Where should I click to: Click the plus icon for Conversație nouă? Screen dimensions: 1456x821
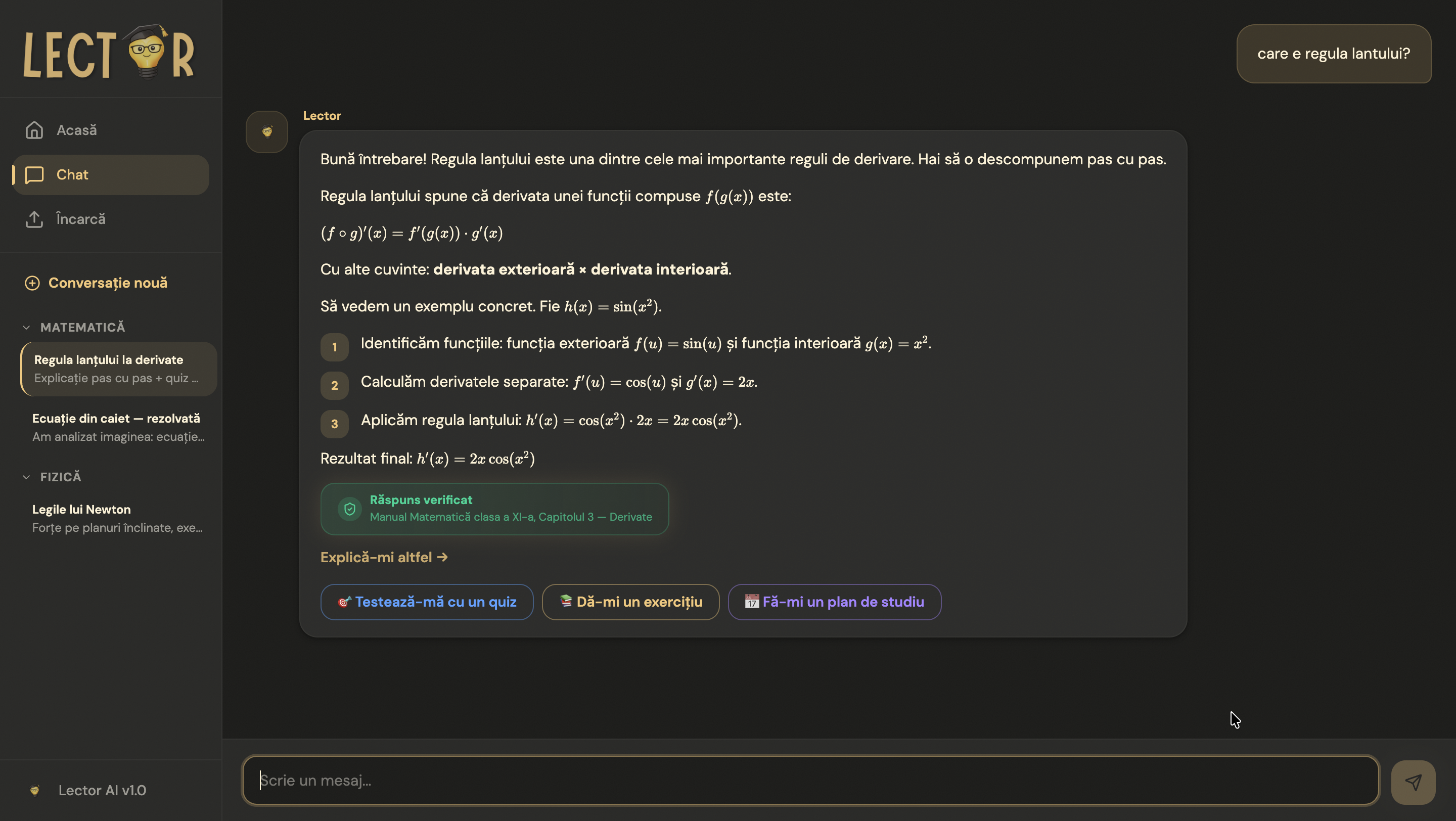pyautogui.click(x=32, y=283)
